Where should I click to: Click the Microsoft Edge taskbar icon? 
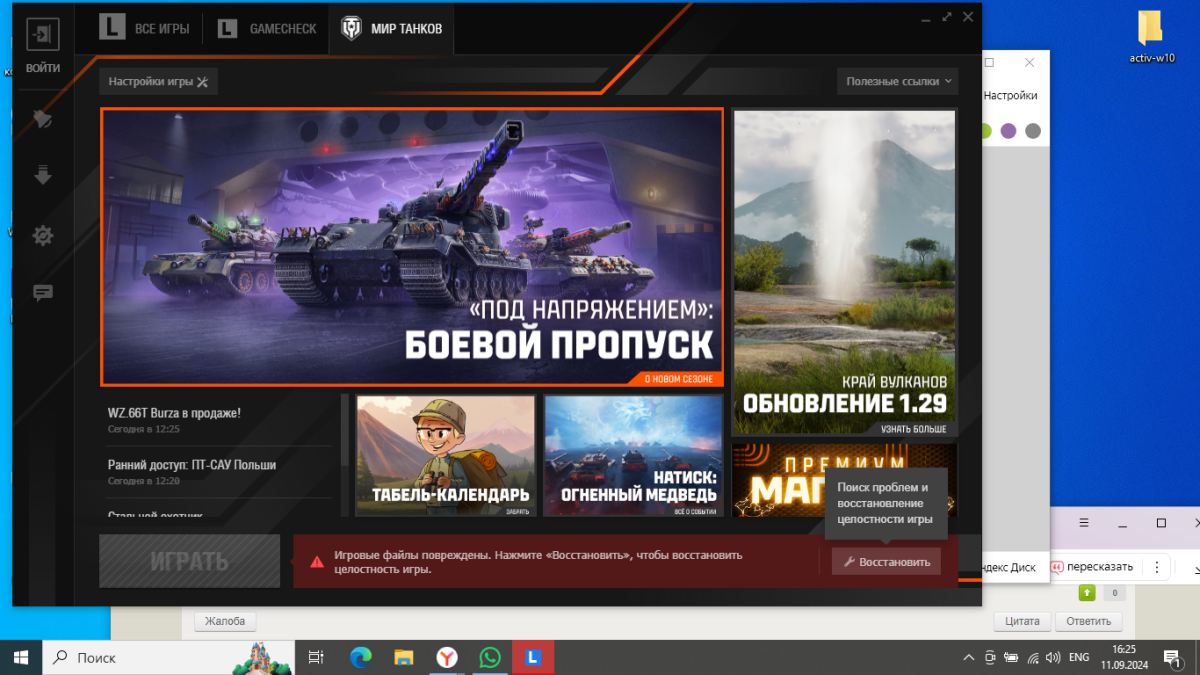pos(361,657)
